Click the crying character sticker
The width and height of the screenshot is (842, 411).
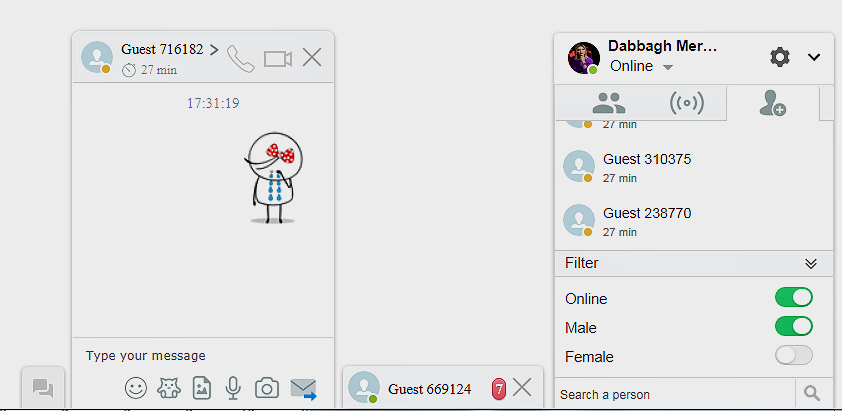point(274,178)
